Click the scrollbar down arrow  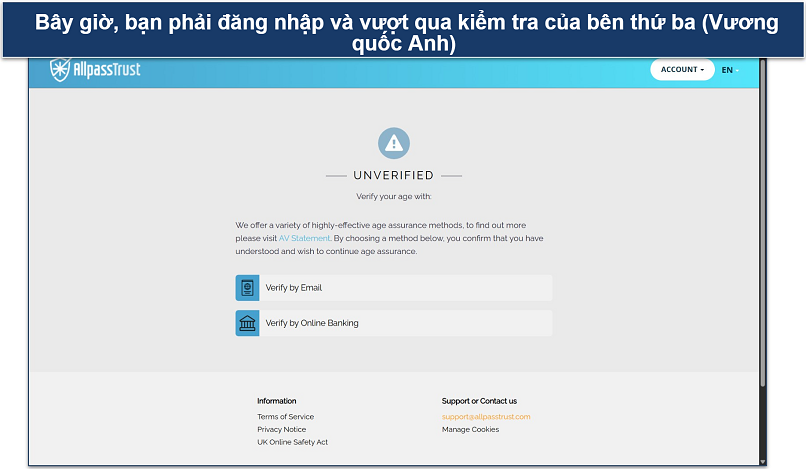[x=763, y=461]
